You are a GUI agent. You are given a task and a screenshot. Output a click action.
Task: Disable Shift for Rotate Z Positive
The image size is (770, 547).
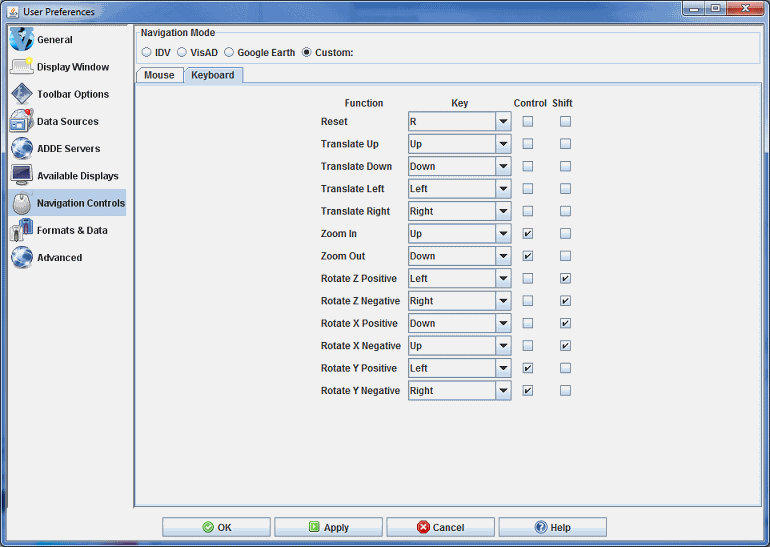tap(566, 278)
